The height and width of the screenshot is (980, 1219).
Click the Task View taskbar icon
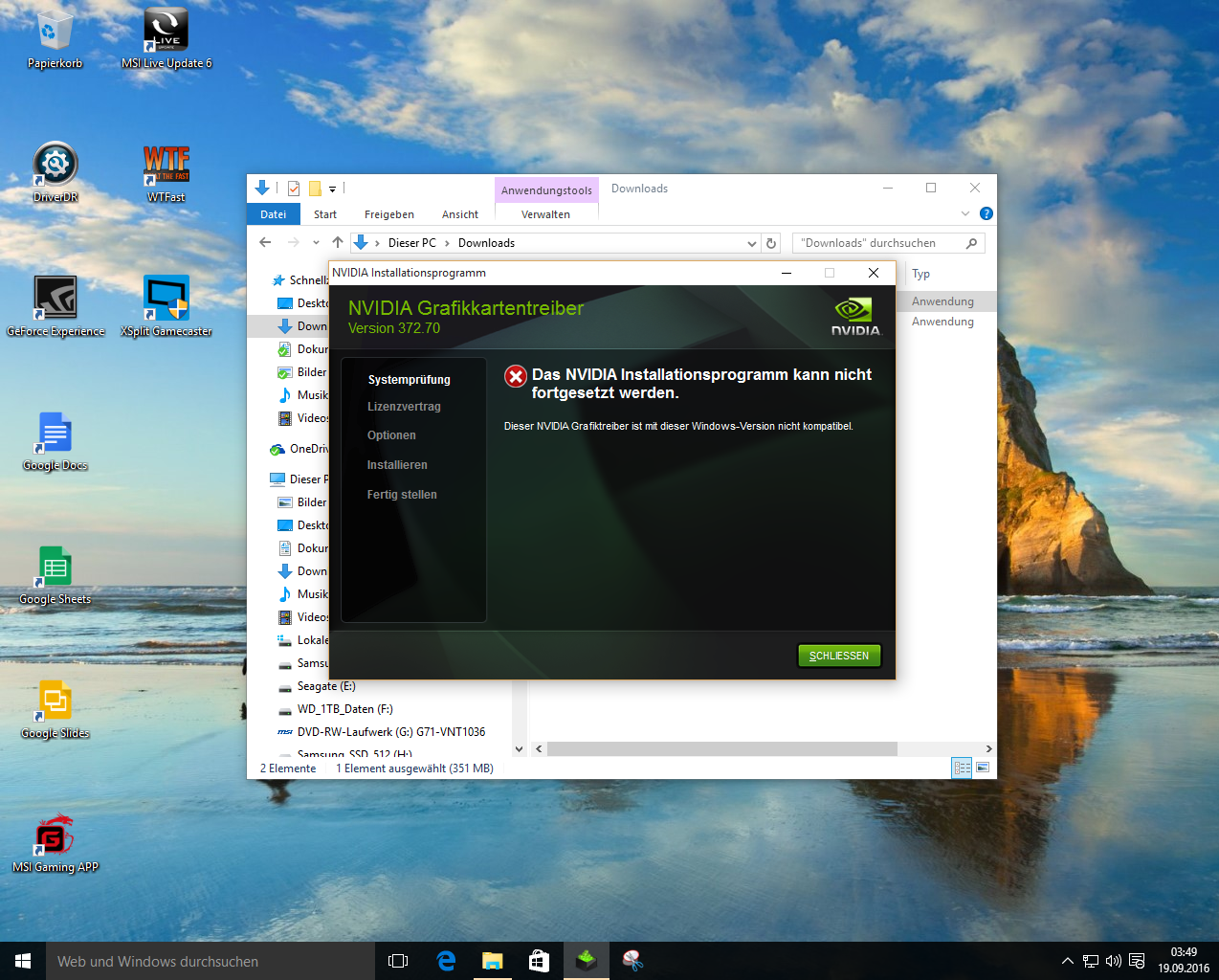tap(398, 961)
